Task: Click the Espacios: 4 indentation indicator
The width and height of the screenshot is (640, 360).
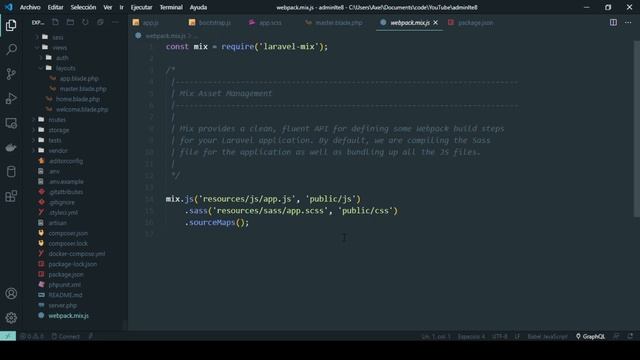Action: pyautogui.click(x=471, y=336)
